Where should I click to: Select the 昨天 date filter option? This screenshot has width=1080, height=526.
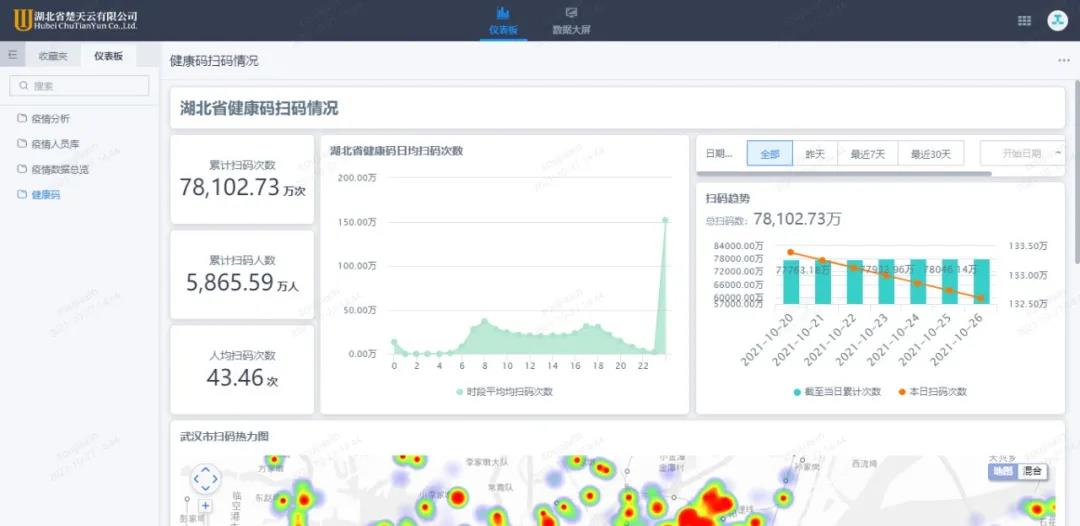815,154
